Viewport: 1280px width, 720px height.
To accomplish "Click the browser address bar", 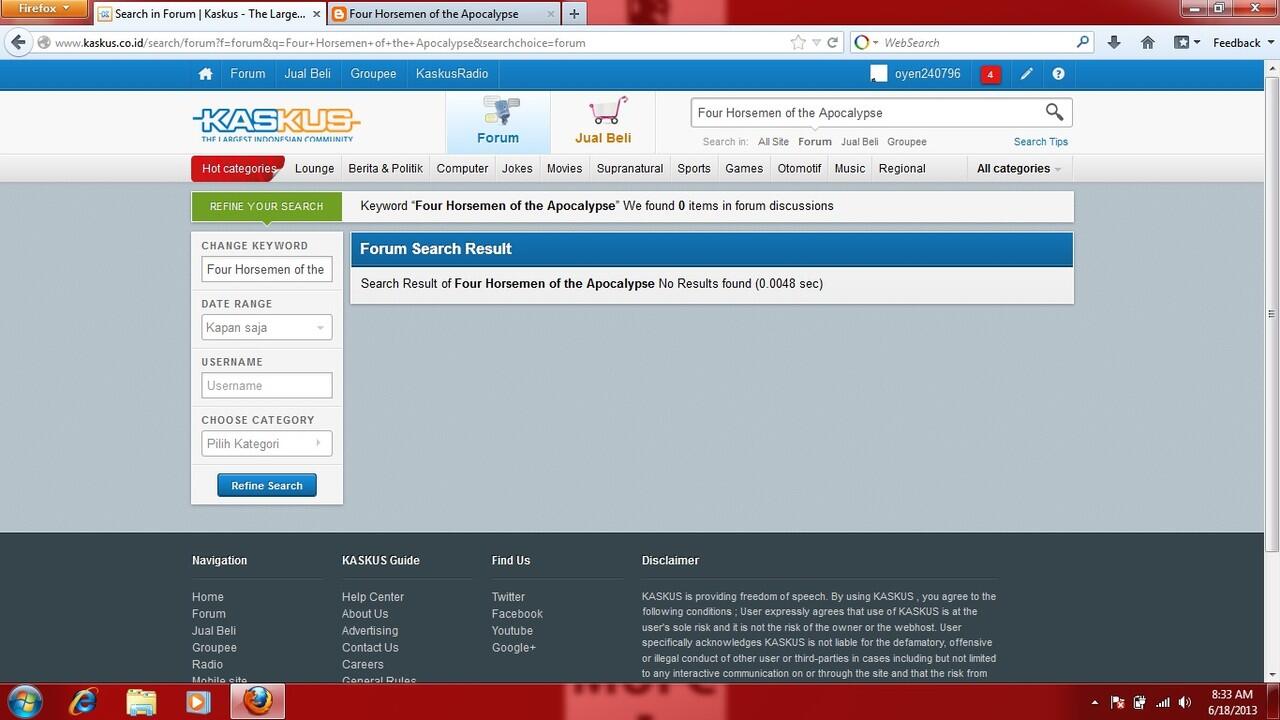I will pyautogui.click(x=420, y=43).
